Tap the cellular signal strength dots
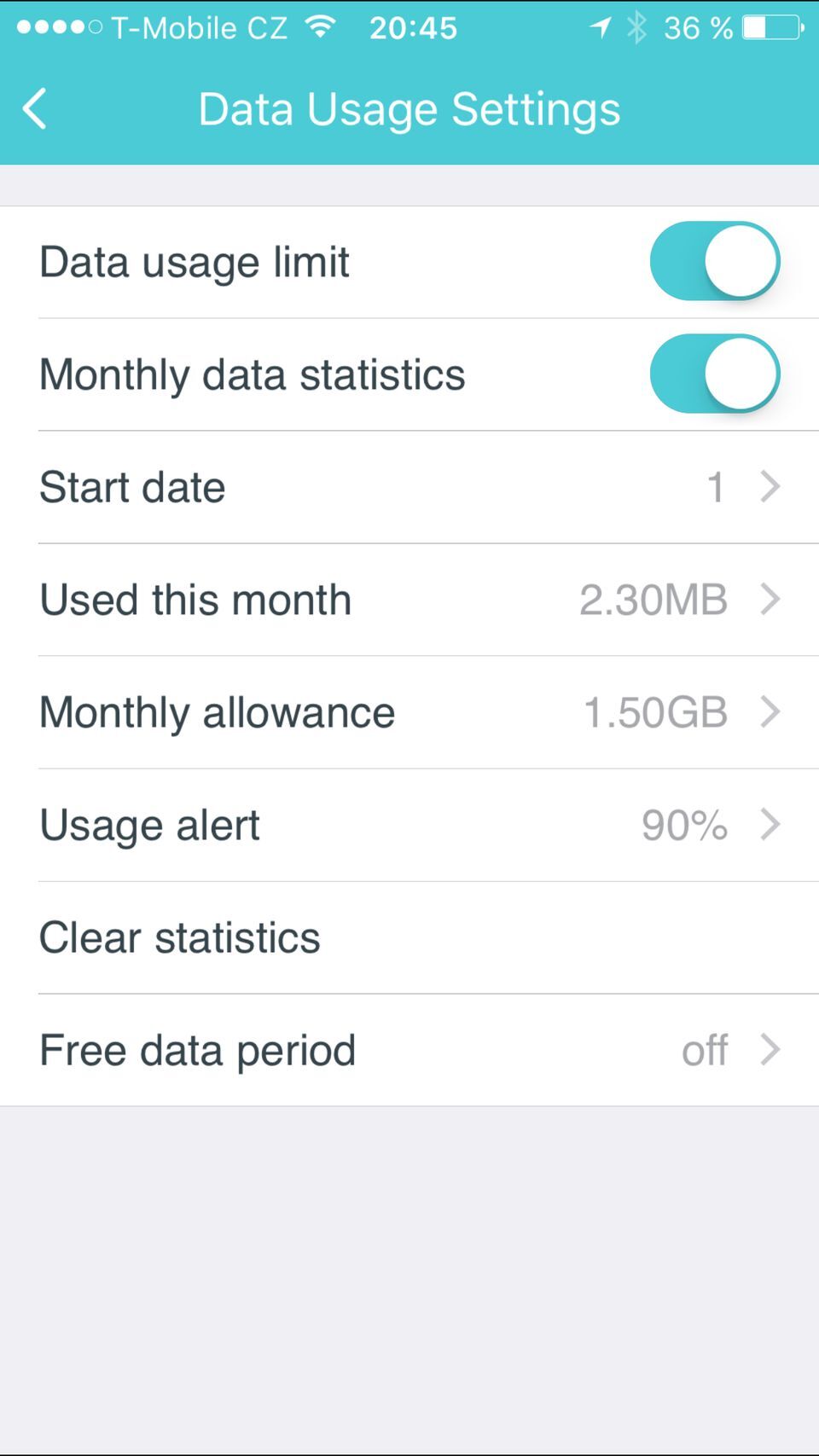This screenshot has height=1456, width=819. coord(59,27)
